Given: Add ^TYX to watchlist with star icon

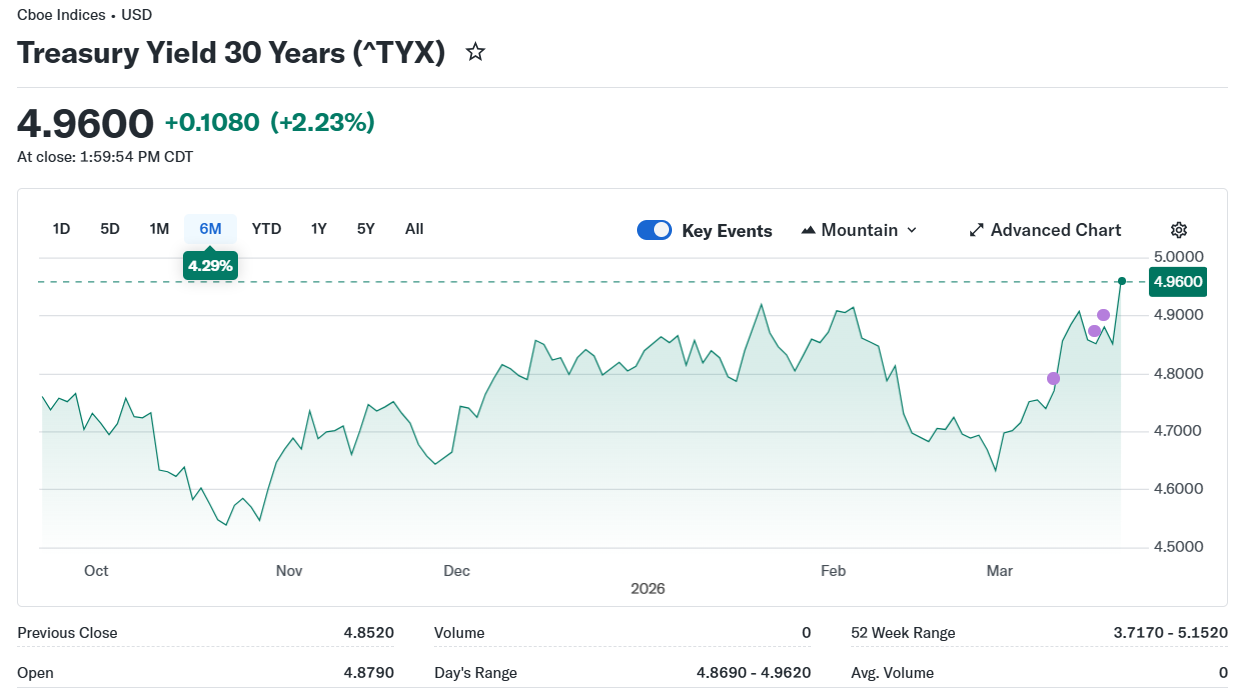Looking at the screenshot, I should pyautogui.click(x=476, y=52).
